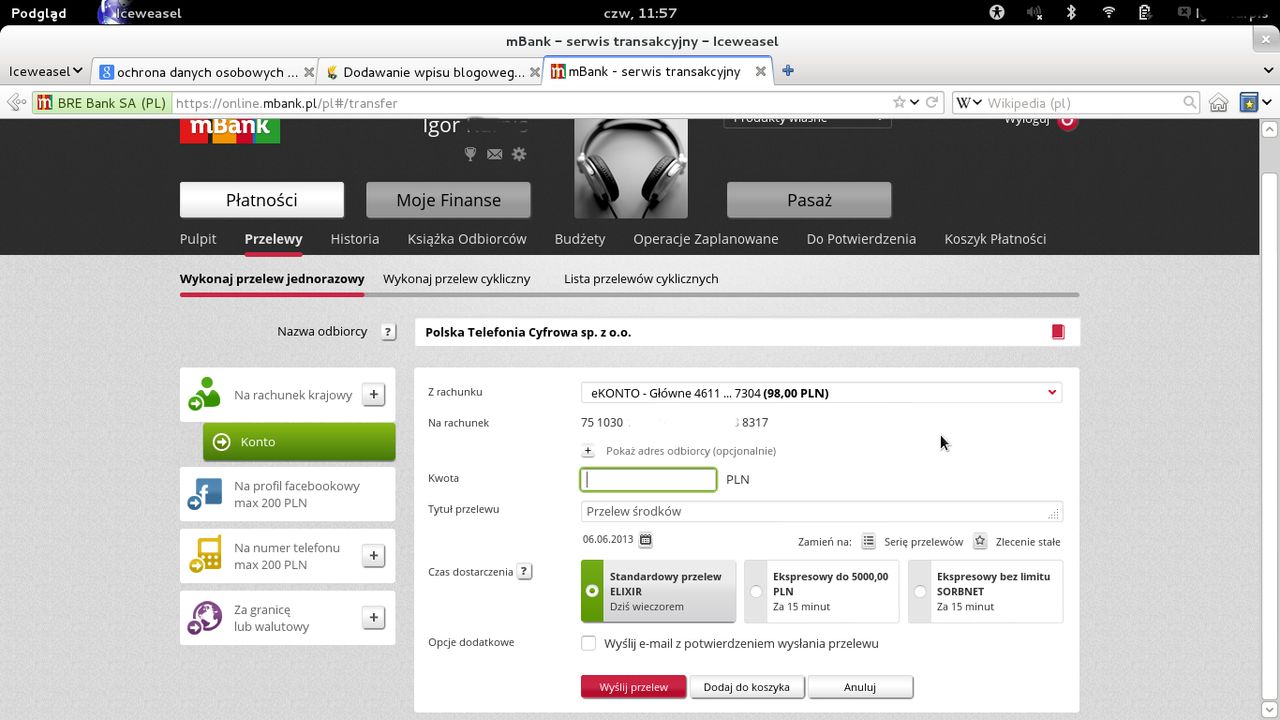
Task: Open Wikipedia search engine dropdown
Action: tap(969, 102)
